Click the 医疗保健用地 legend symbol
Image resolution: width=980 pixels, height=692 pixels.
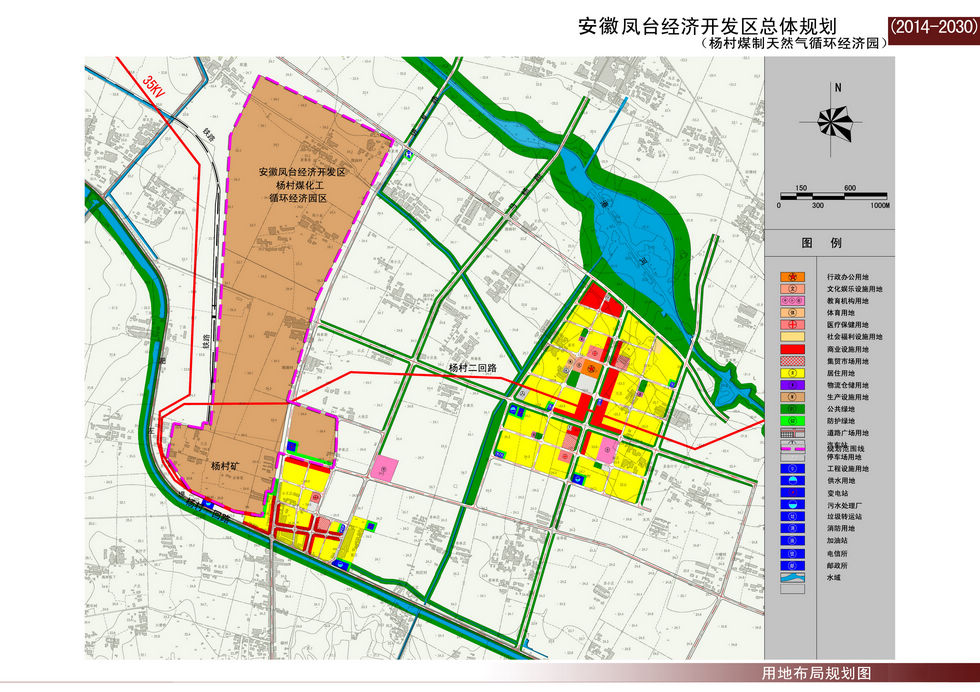[792, 324]
